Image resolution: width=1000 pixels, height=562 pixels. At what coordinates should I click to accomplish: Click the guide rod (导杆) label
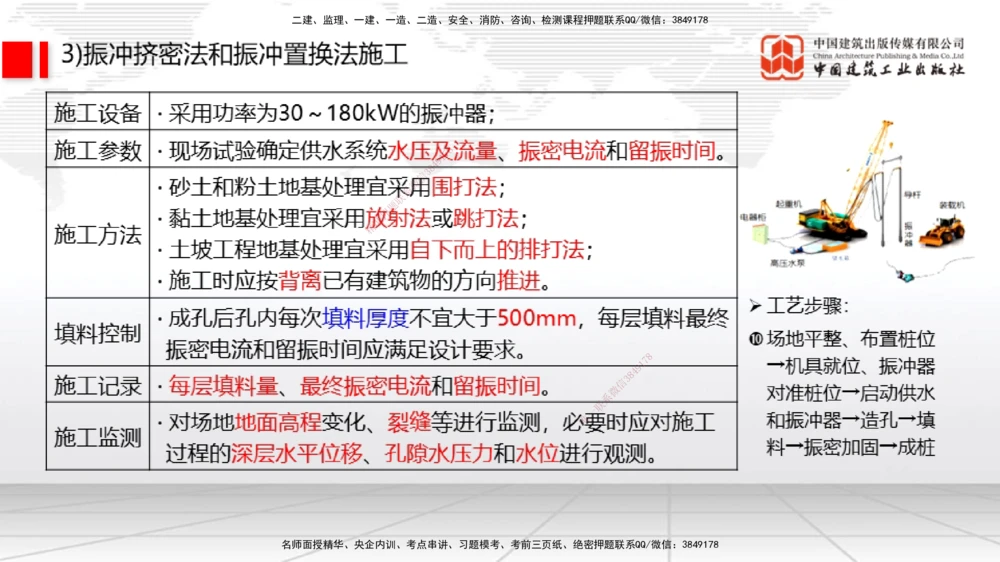point(911,196)
